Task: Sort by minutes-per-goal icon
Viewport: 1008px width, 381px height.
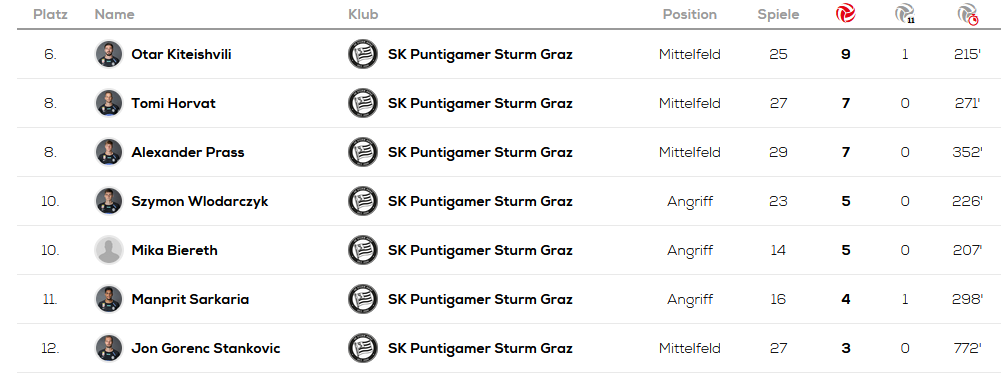Action: click(968, 14)
